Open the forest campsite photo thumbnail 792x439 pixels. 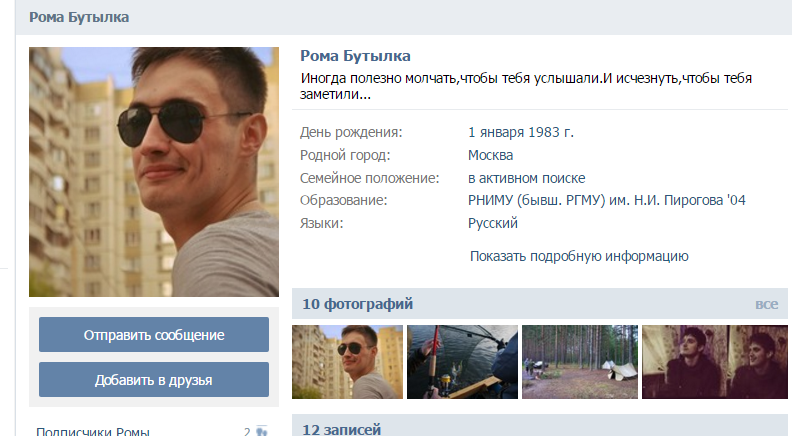(577, 362)
